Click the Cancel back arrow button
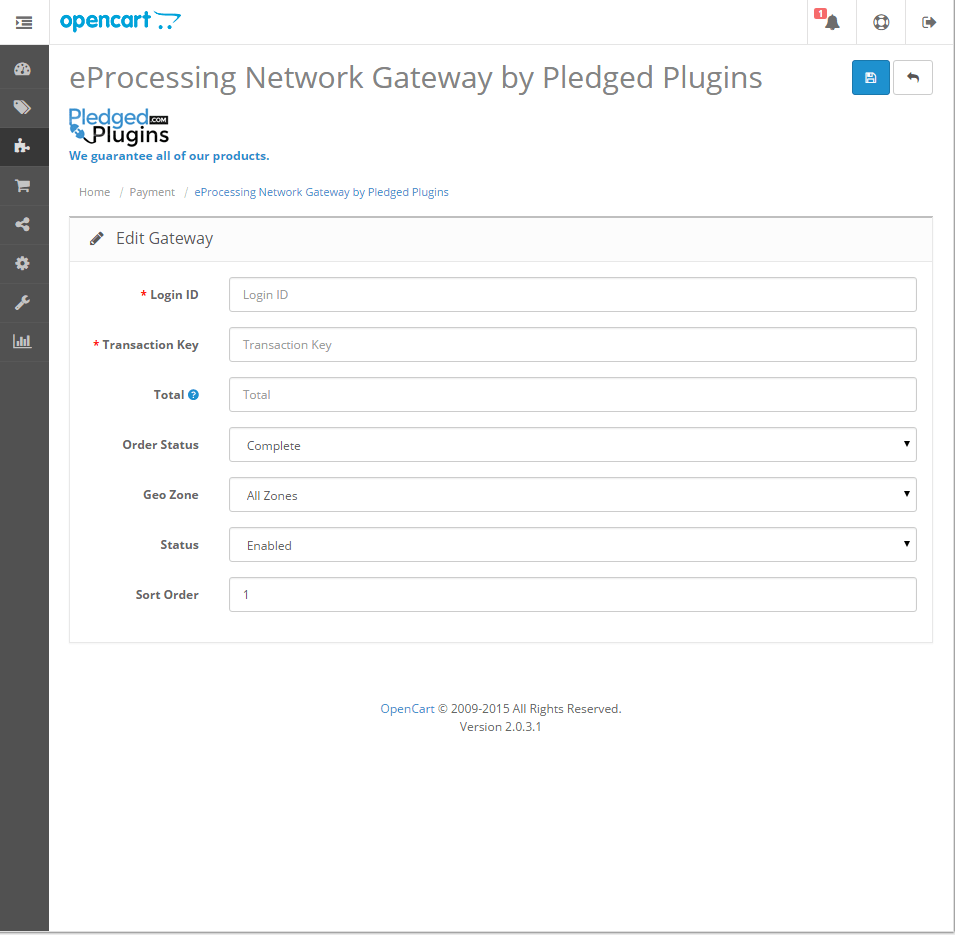Image resolution: width=955 pixels, height=935 pixels. (x=912, y=78)
